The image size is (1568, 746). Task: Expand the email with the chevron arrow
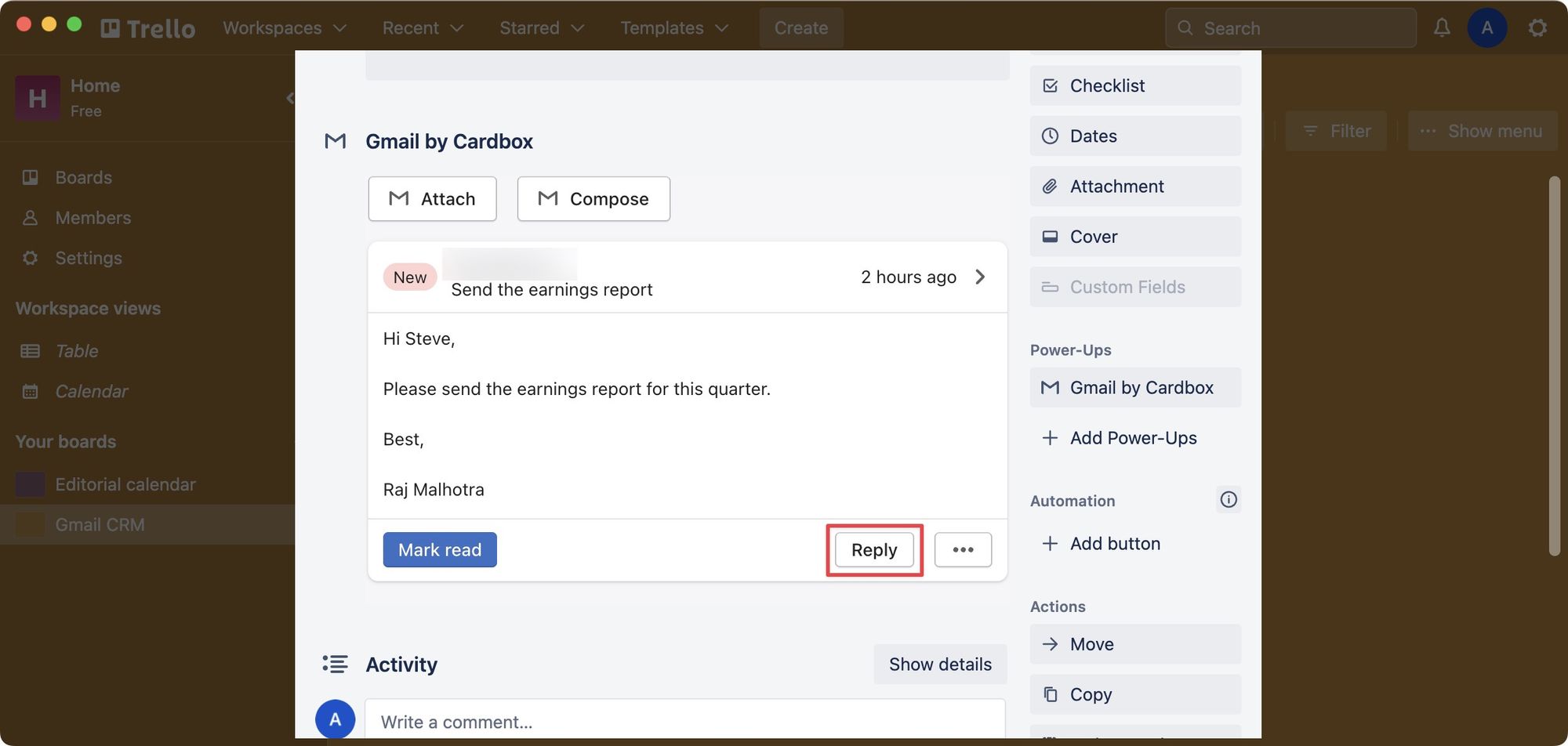pos(980,277)
